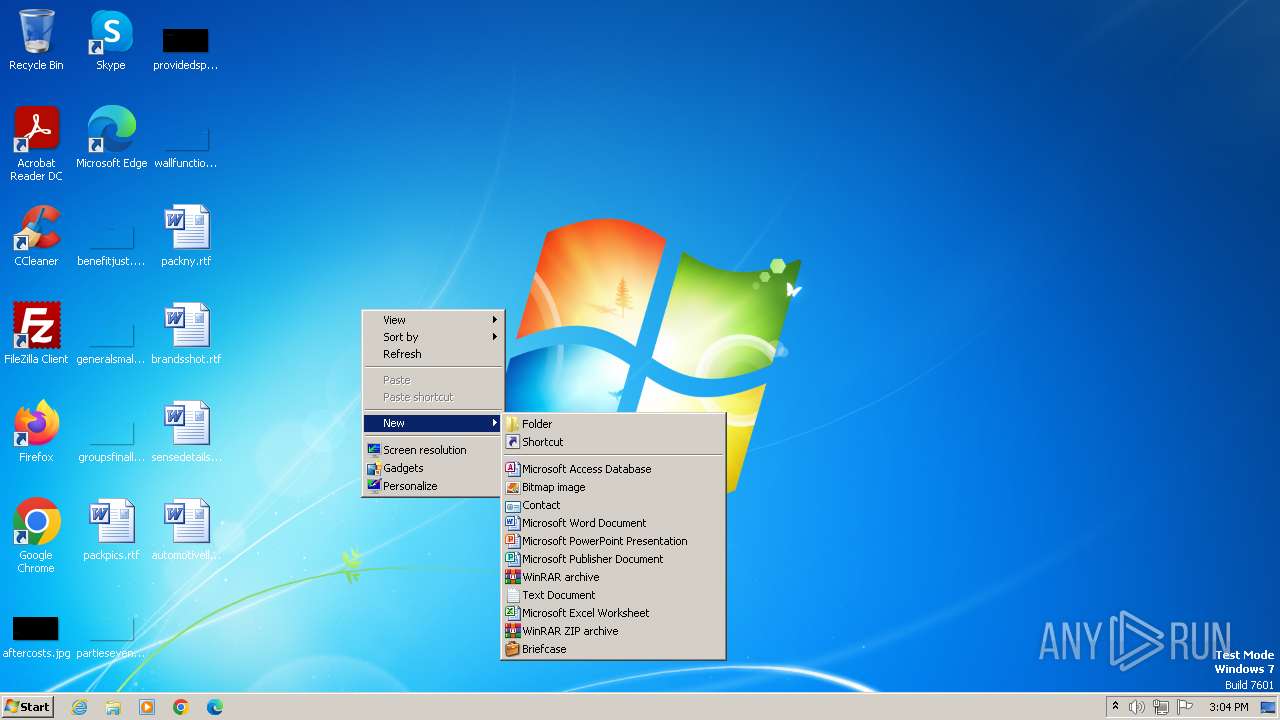Select the automotivell document icon
1280x720 pixels.
pos(186,530)
